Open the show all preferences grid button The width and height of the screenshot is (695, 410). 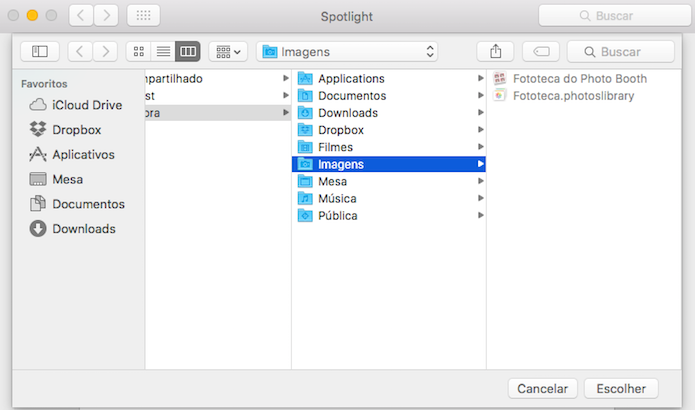click(x=144, y=16)
